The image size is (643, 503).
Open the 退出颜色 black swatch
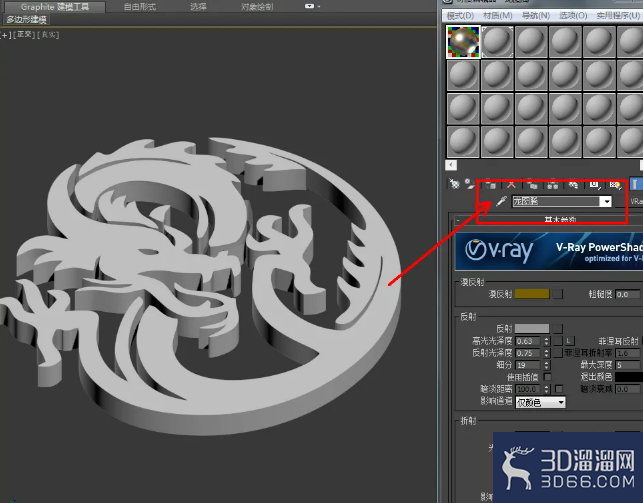point(629,376)
